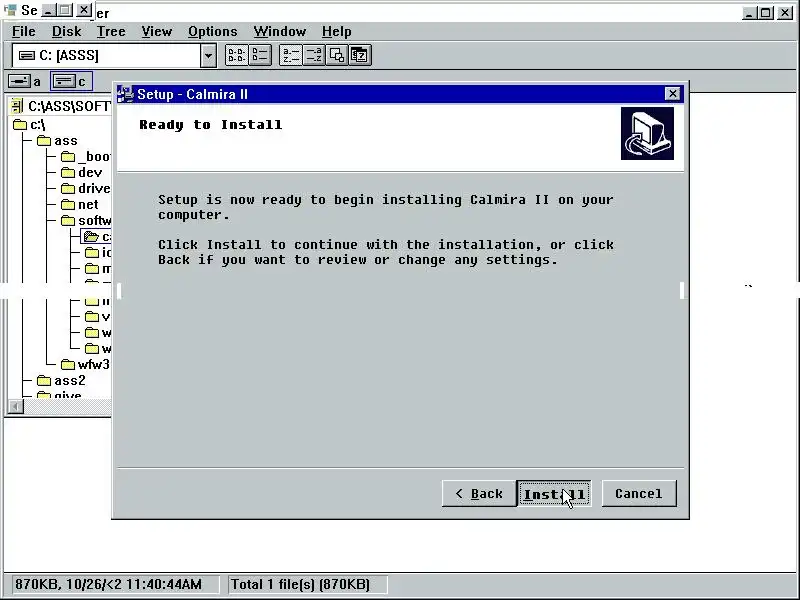Click status text Total 1 file(s) (870KB)
800x600 pixels.
[300, 584]
